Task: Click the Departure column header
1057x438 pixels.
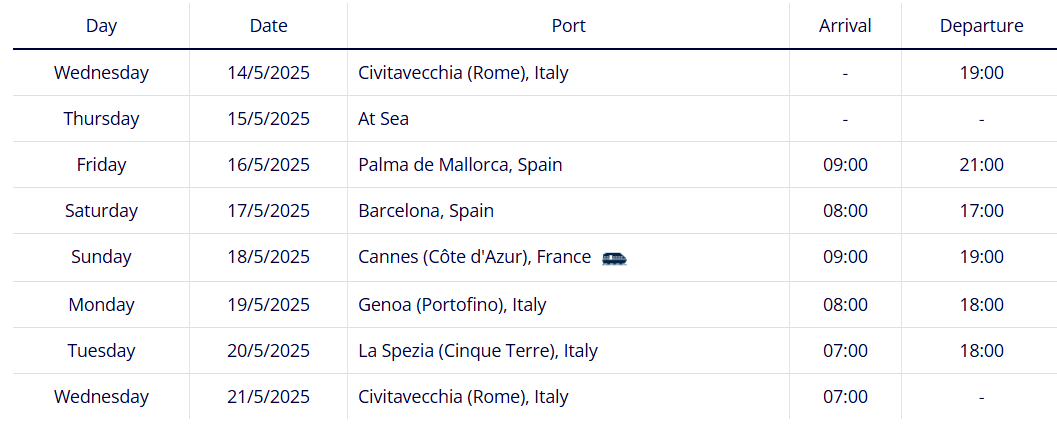Action: [982, 26]
